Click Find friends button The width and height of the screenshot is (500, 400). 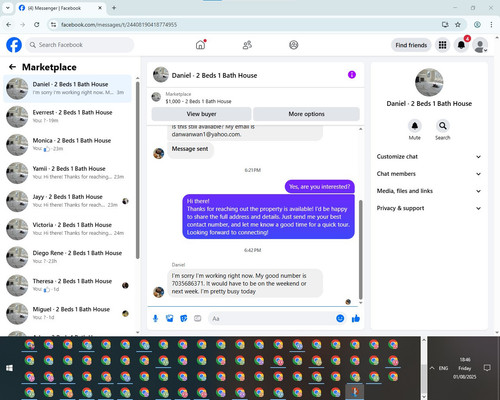[x=411, y=45]
